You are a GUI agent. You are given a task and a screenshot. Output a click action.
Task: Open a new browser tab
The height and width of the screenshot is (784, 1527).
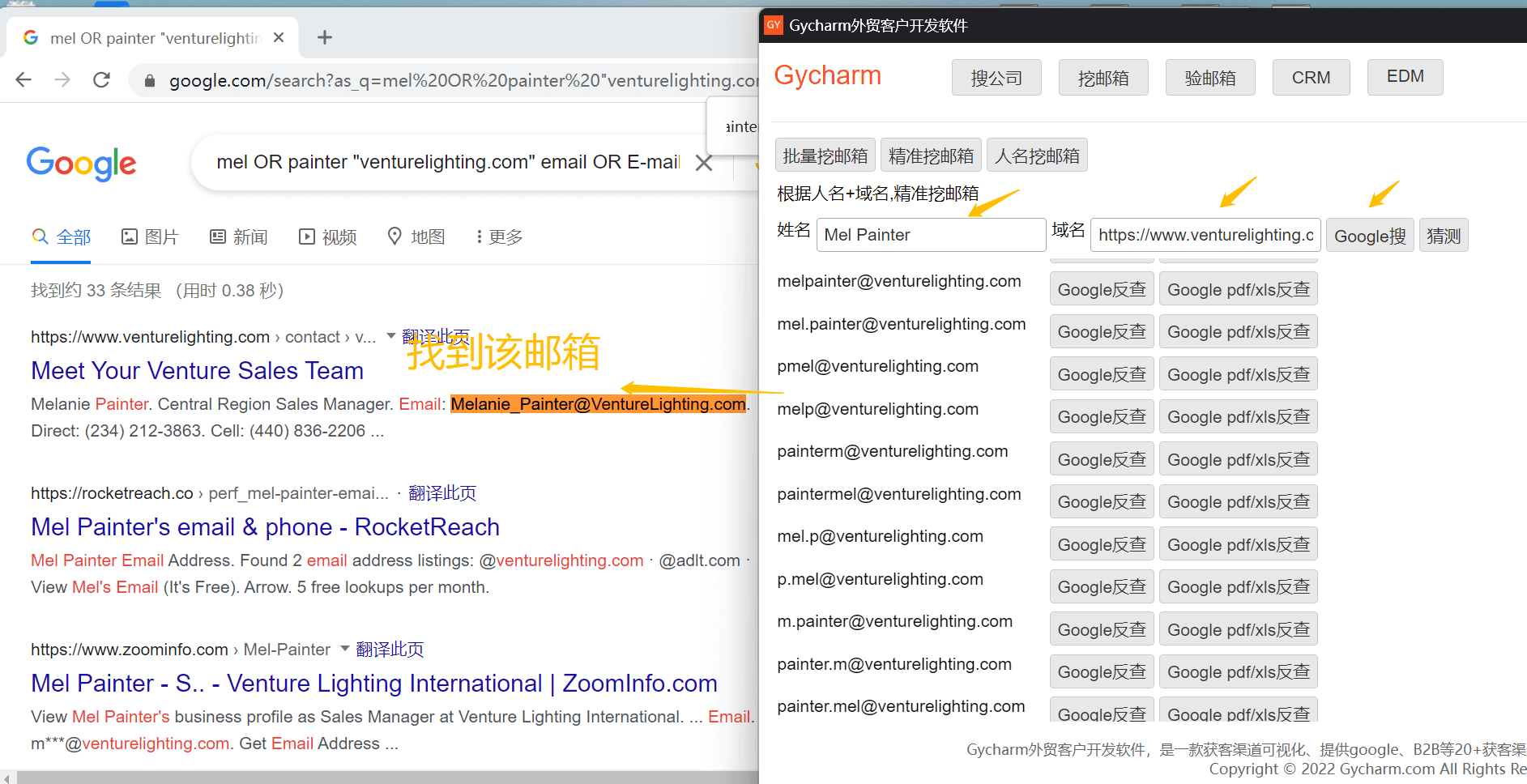tap(325, 37)
